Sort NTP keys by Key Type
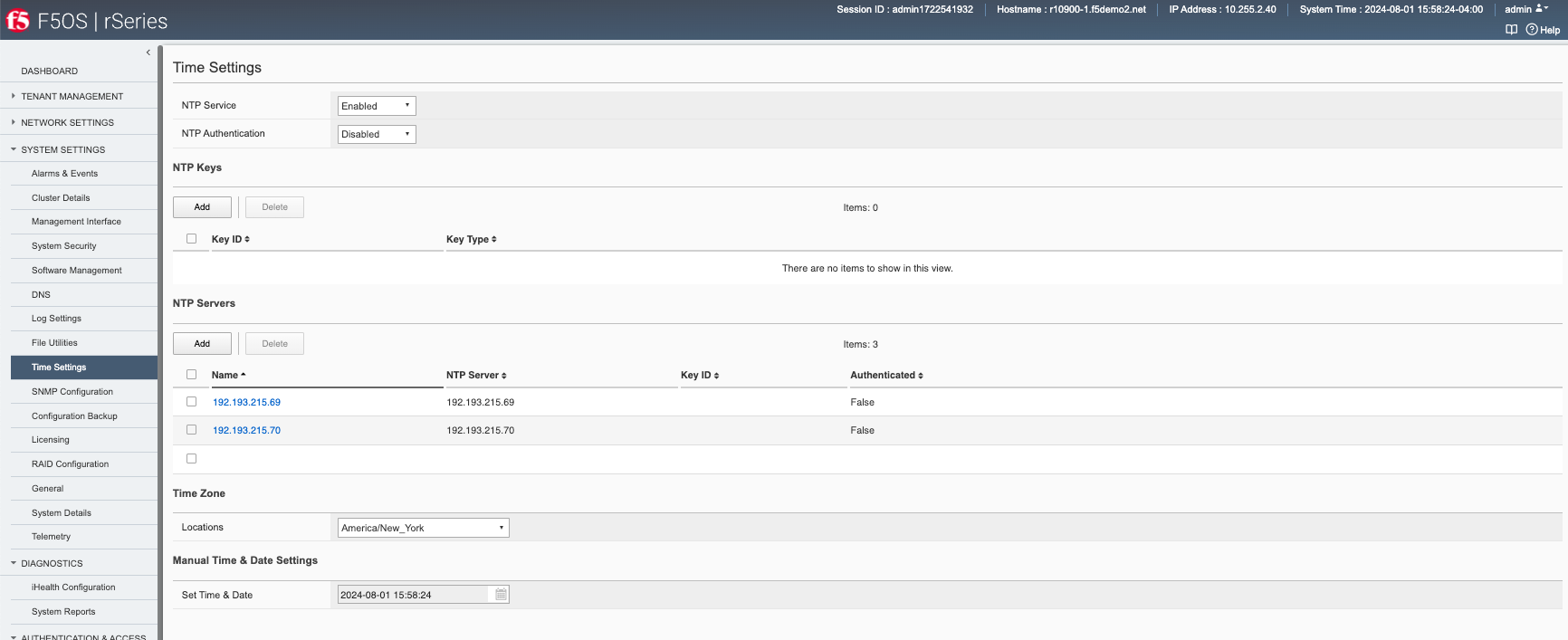 pyautogui.click(x=472, y=239)
